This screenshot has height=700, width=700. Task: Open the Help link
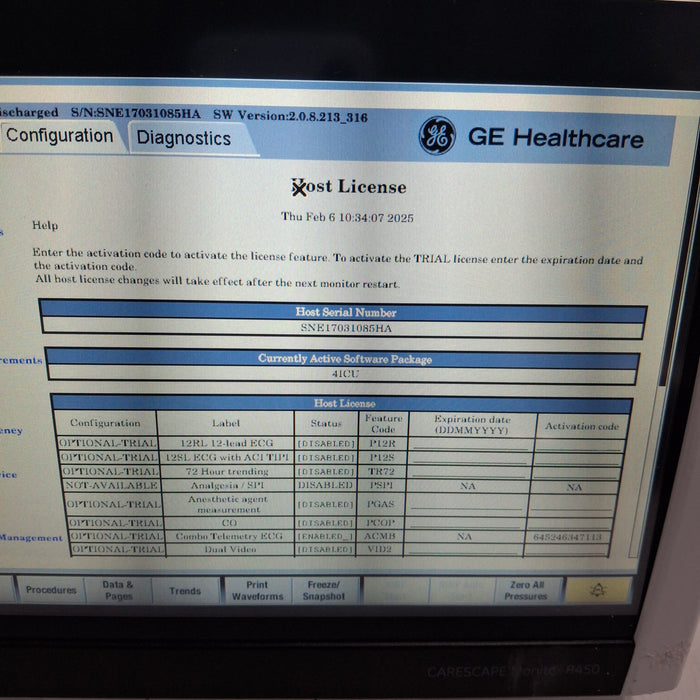pyautogui.click(x=45, y=225)
